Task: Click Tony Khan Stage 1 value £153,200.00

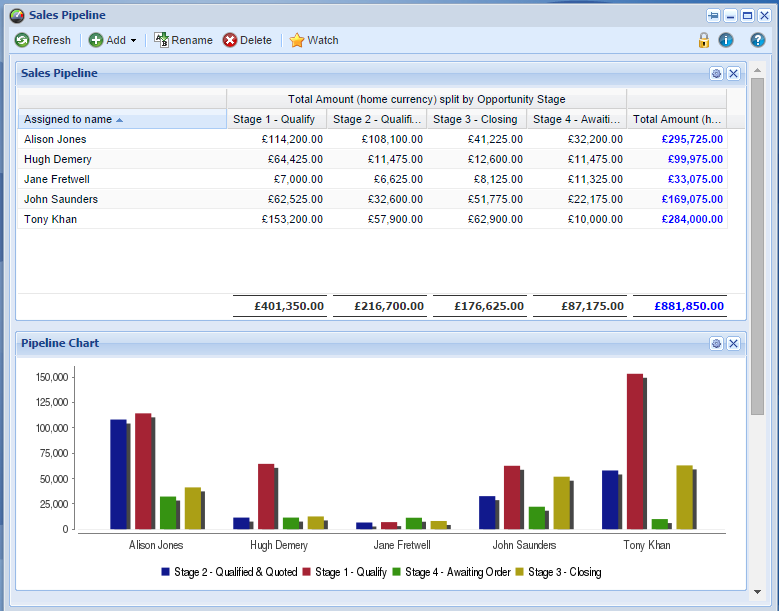Action: [292, 219]
